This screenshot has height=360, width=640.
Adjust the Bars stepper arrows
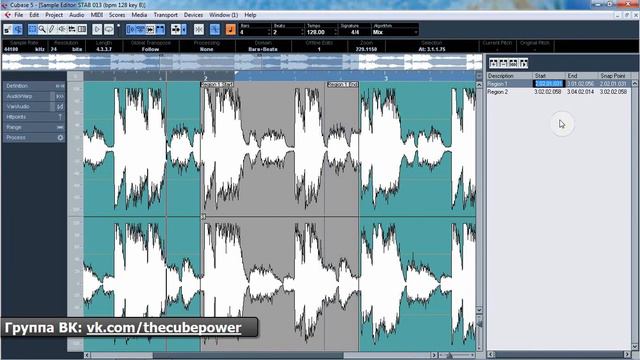(x=269, y=32)
